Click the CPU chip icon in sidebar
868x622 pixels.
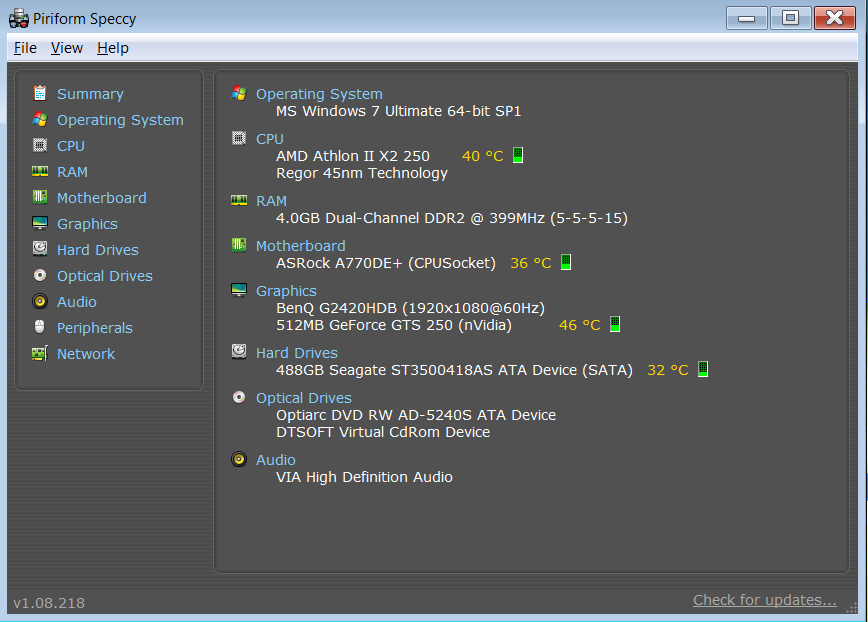[x=40, y=145]
